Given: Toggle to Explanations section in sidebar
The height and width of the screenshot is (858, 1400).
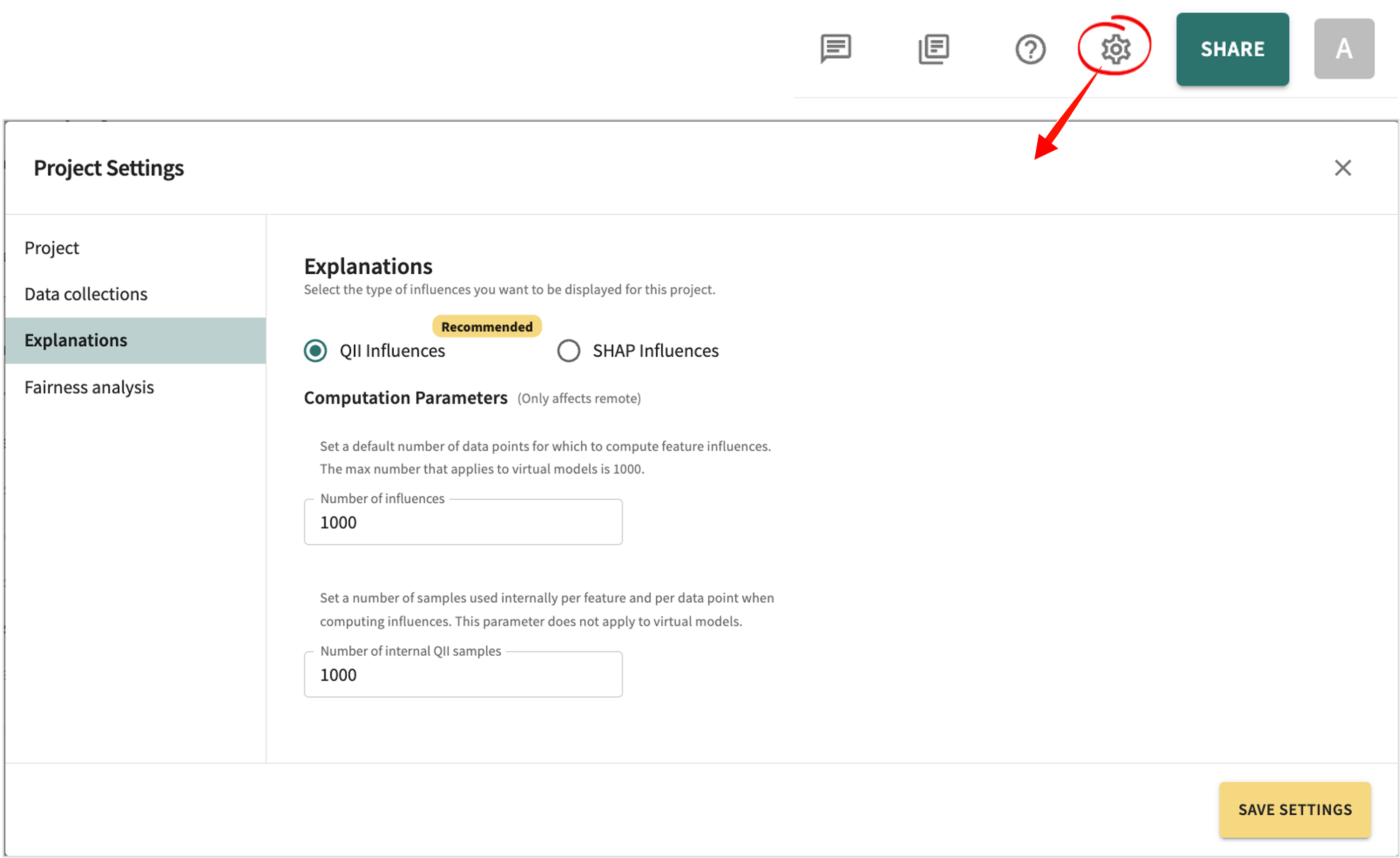Looking at the screenshot, I should (76, 339).
